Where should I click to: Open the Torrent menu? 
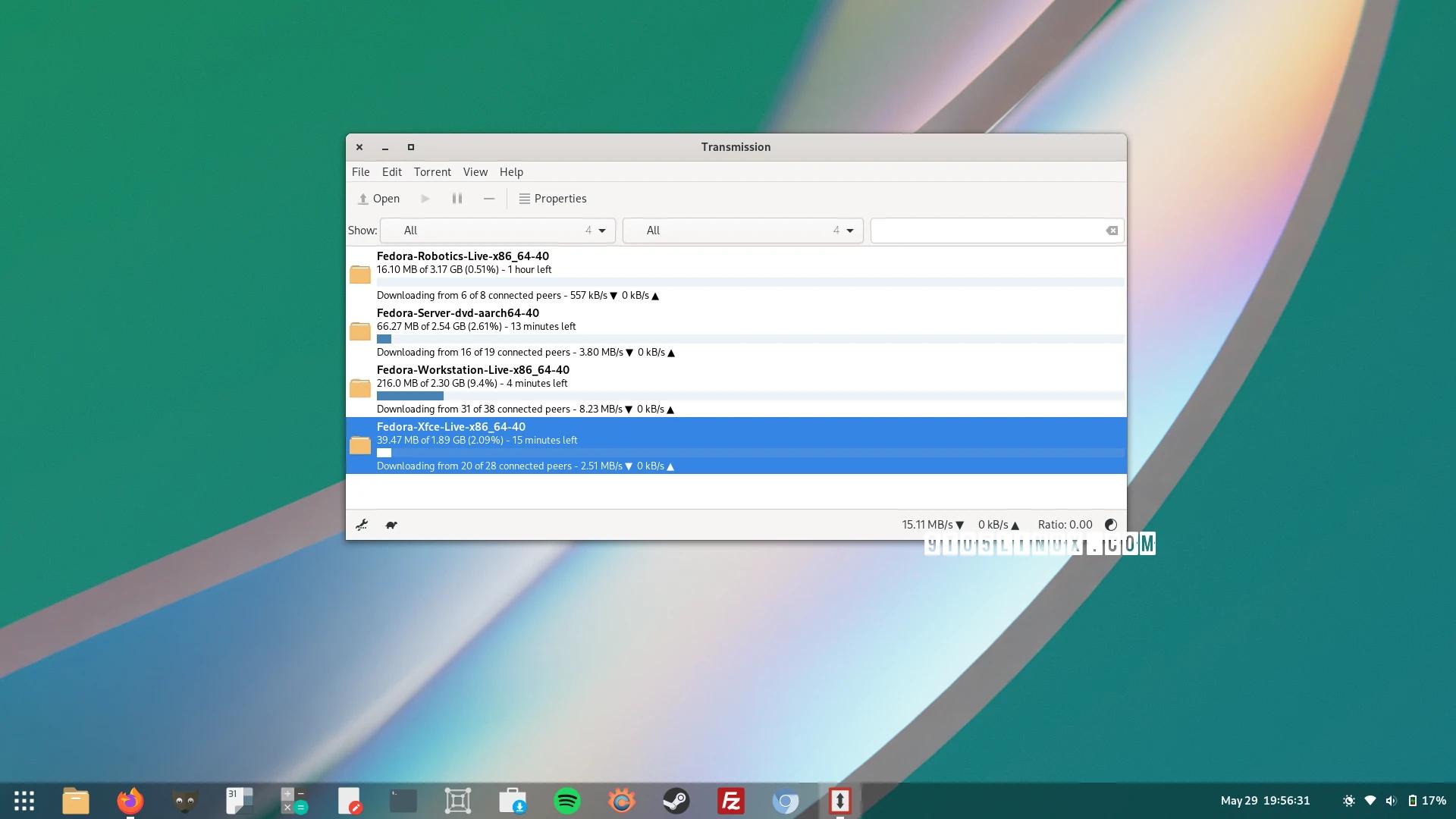click(x=432, y=172)
